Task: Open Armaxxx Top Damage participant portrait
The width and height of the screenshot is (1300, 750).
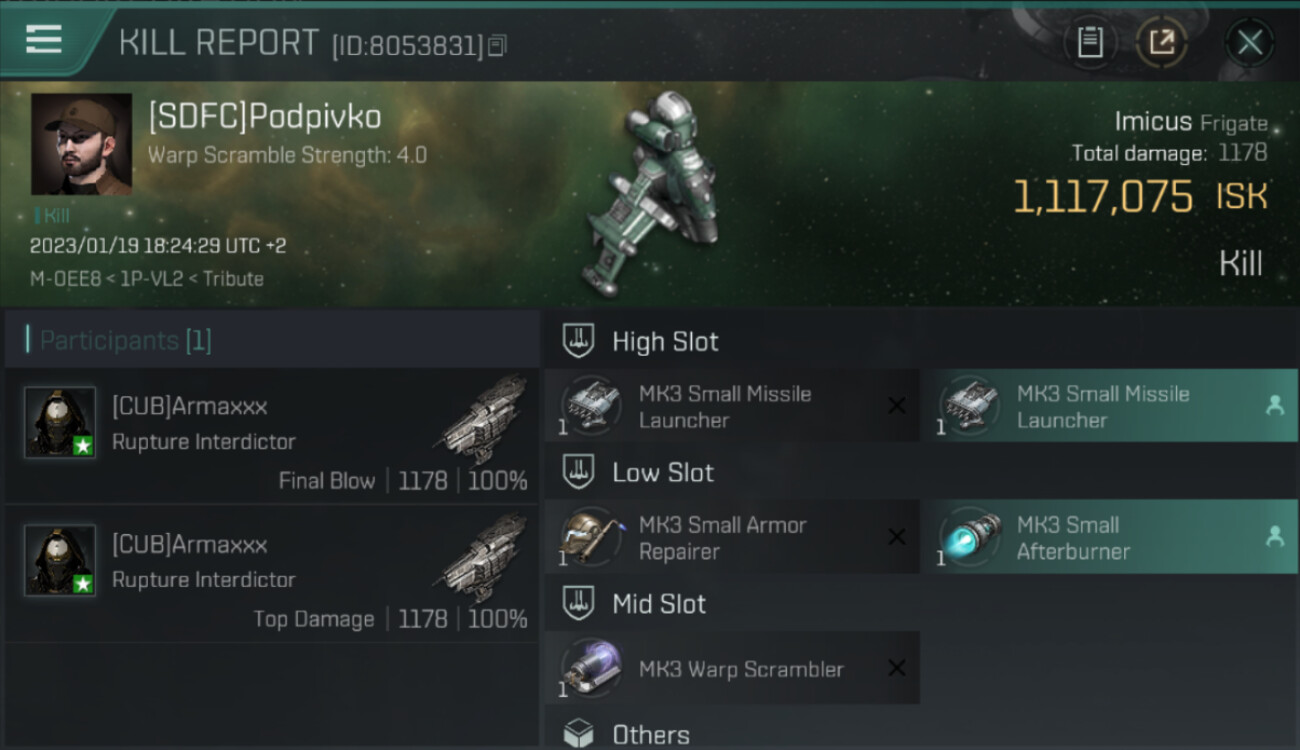Action: click(60, 560)
